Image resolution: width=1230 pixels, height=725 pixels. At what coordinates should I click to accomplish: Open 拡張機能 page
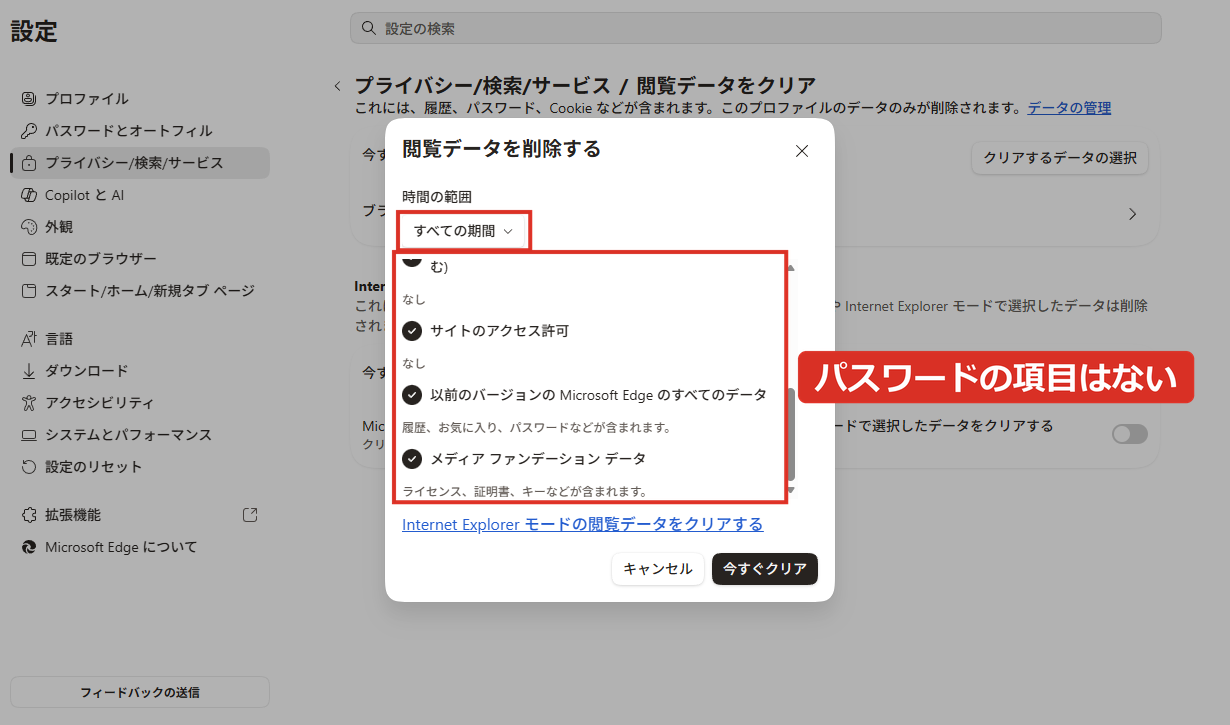(140, 515)
